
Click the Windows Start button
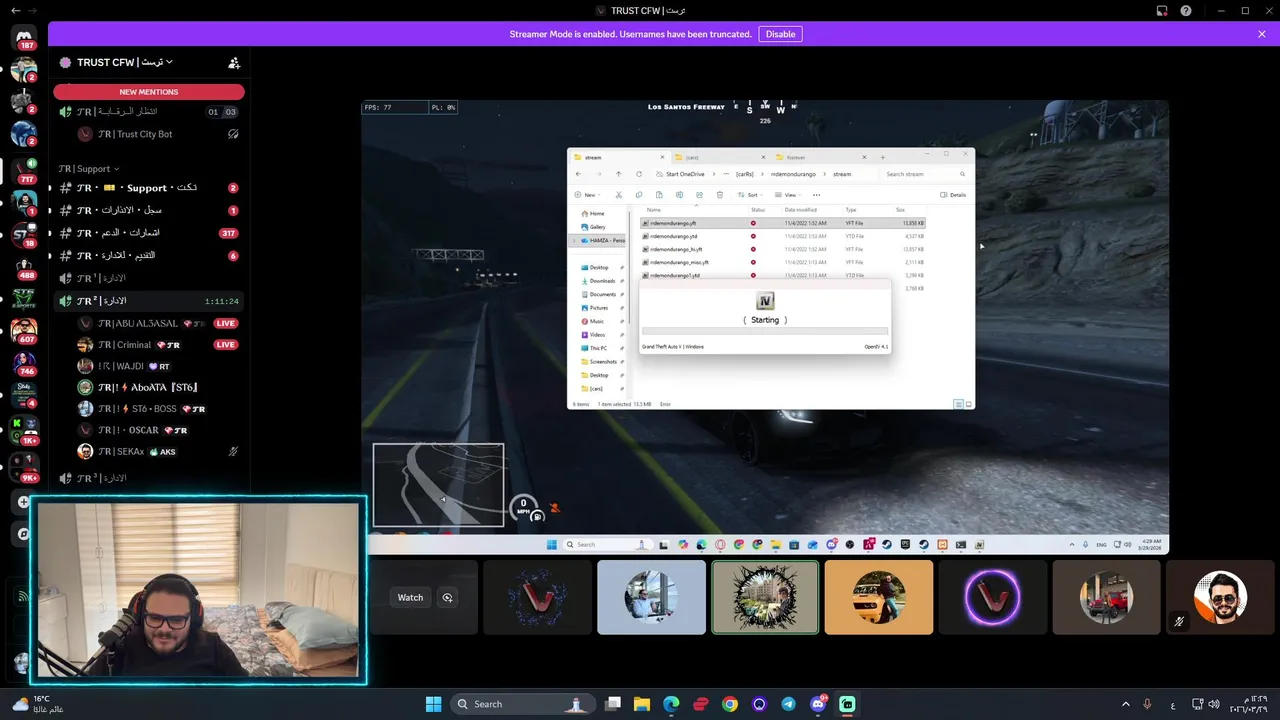point(433,704)
